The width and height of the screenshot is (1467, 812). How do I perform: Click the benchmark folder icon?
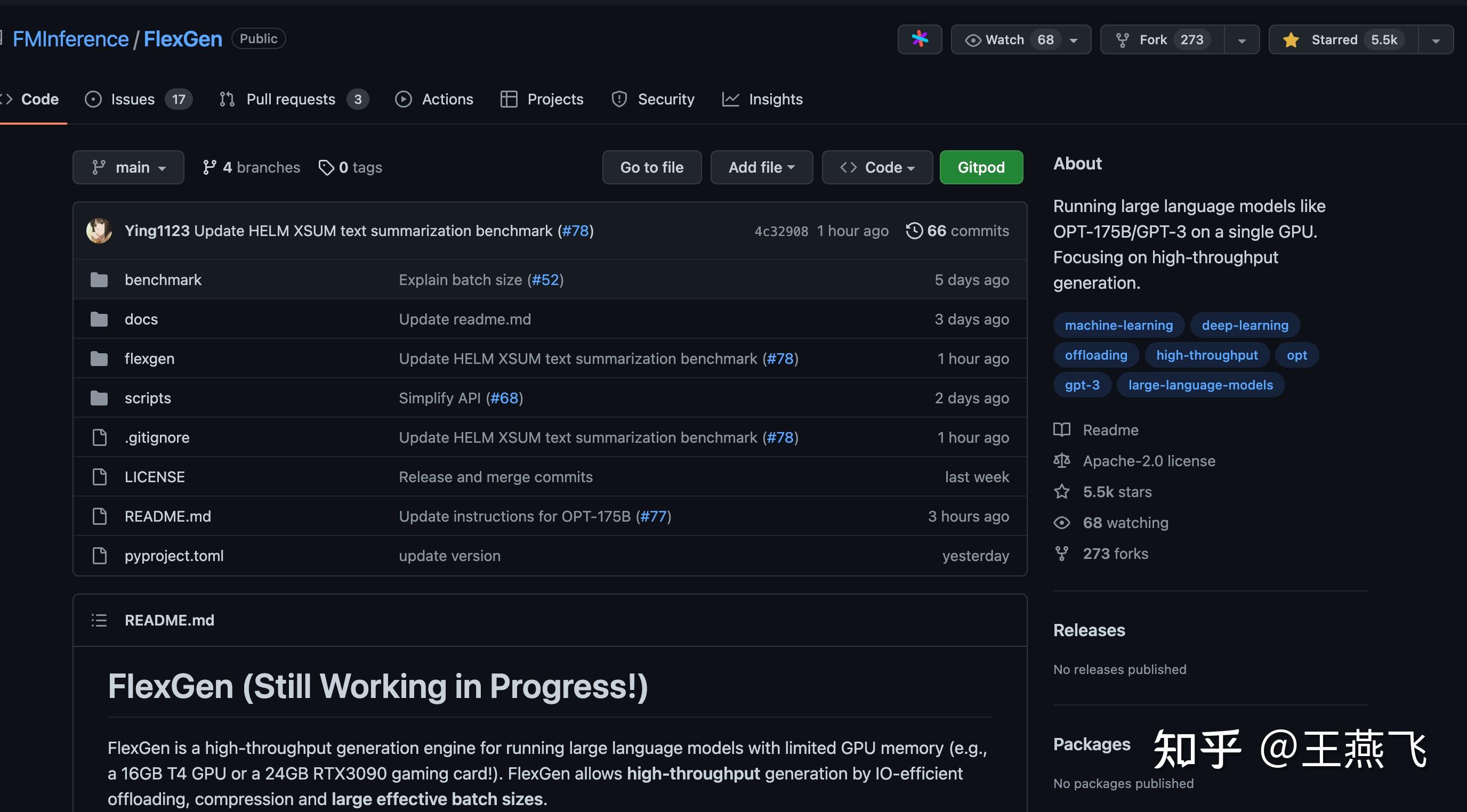click(x=100, y=279)
